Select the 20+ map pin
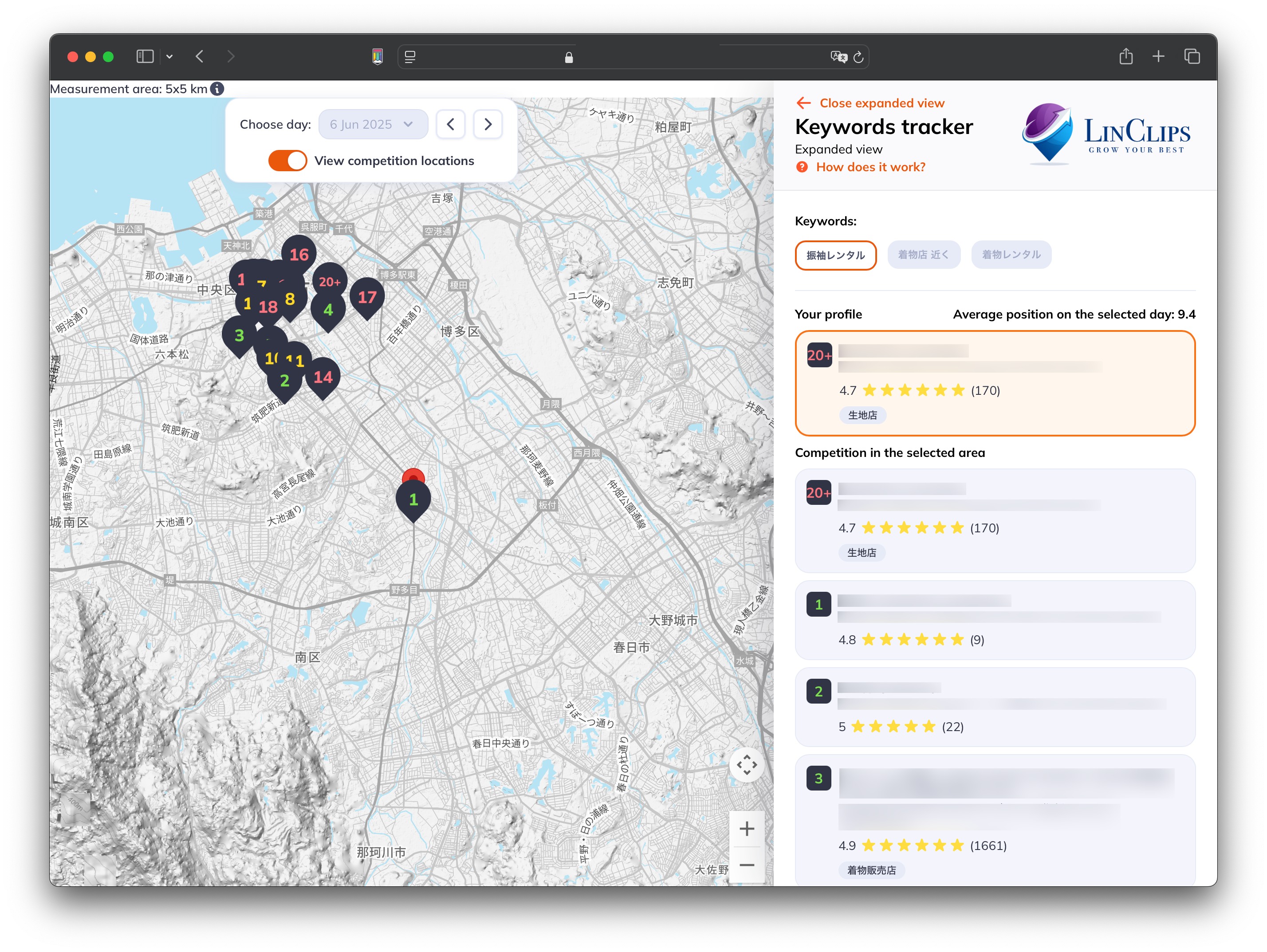1267x952 pixels. click(330, 282)
